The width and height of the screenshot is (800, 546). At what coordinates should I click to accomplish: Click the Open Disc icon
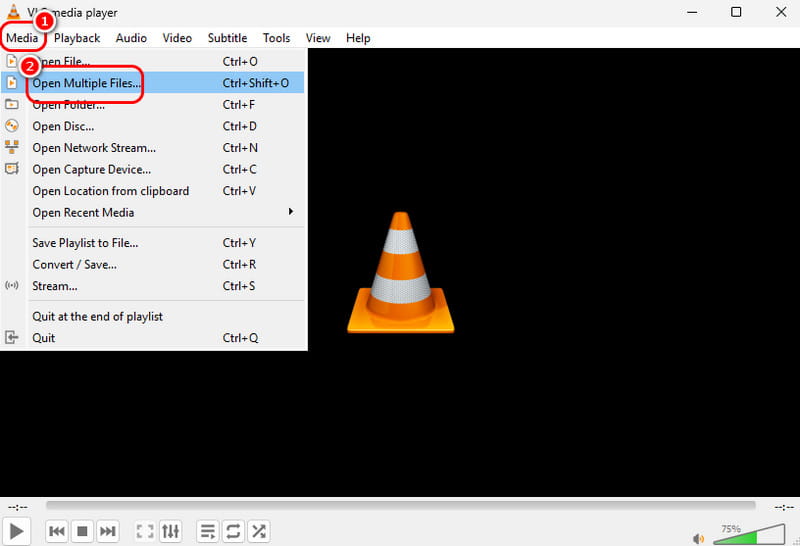[x=11, y=126]
